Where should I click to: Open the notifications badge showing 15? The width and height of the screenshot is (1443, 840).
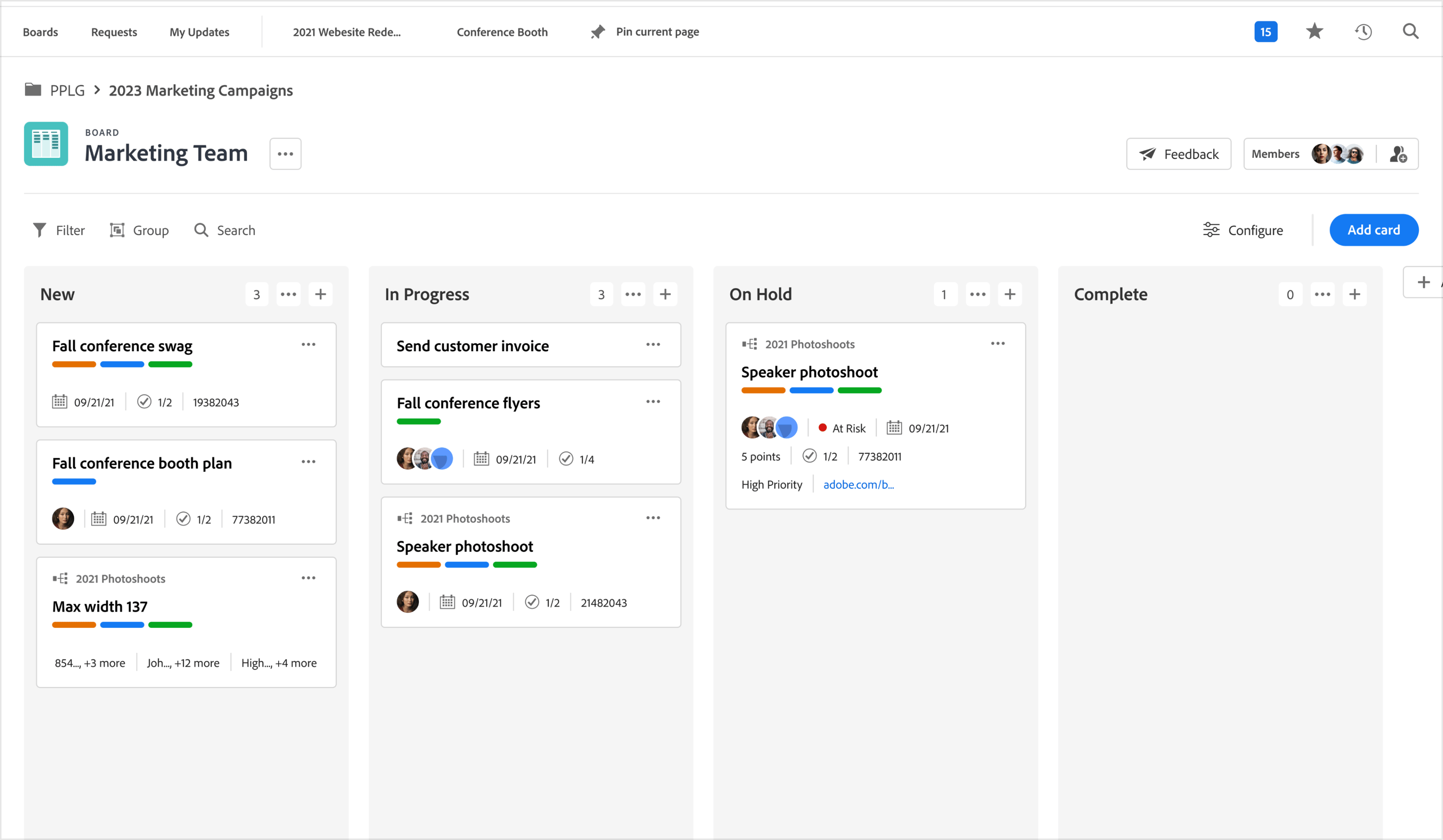(x=1265, y=32)
